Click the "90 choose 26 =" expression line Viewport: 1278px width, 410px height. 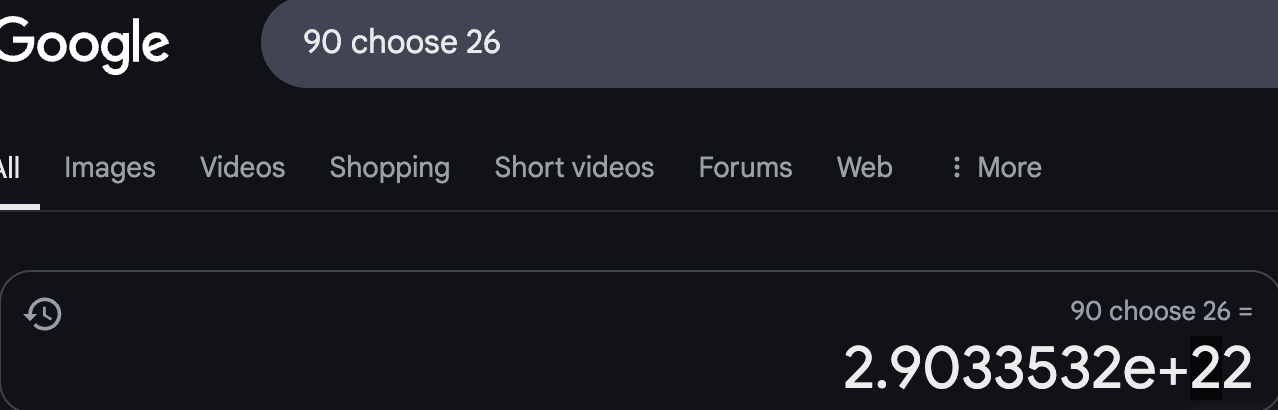(1160, 311)
